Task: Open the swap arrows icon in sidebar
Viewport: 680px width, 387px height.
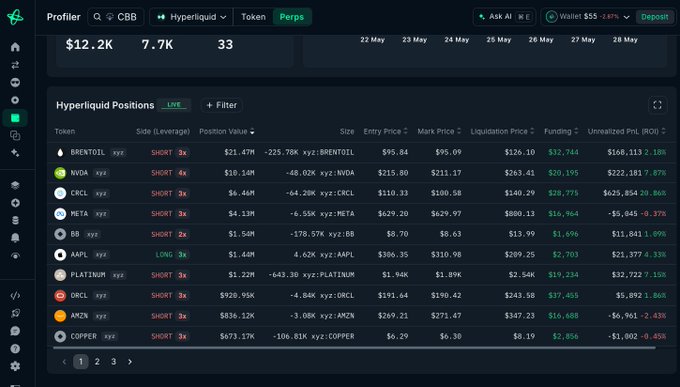Action: (x=15, y=65)
